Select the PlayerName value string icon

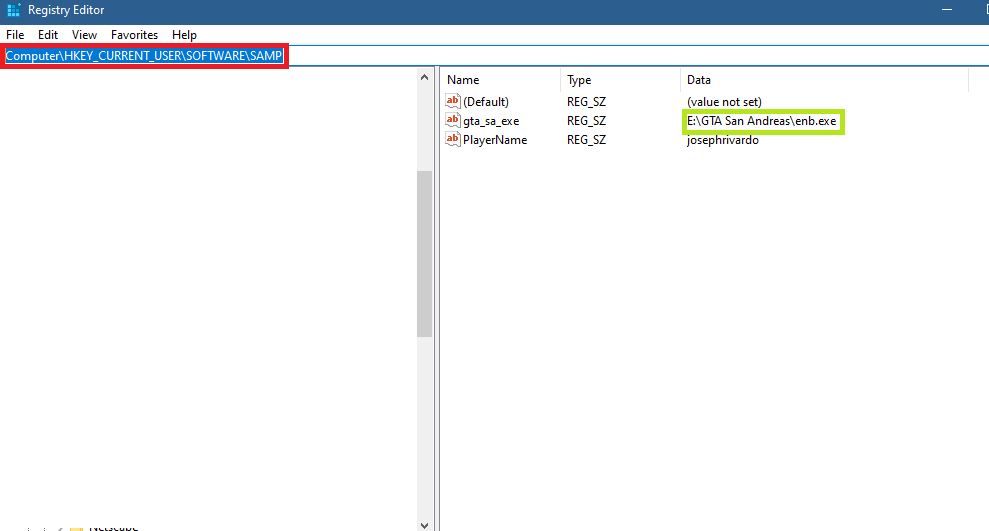(x=453, y=139)
